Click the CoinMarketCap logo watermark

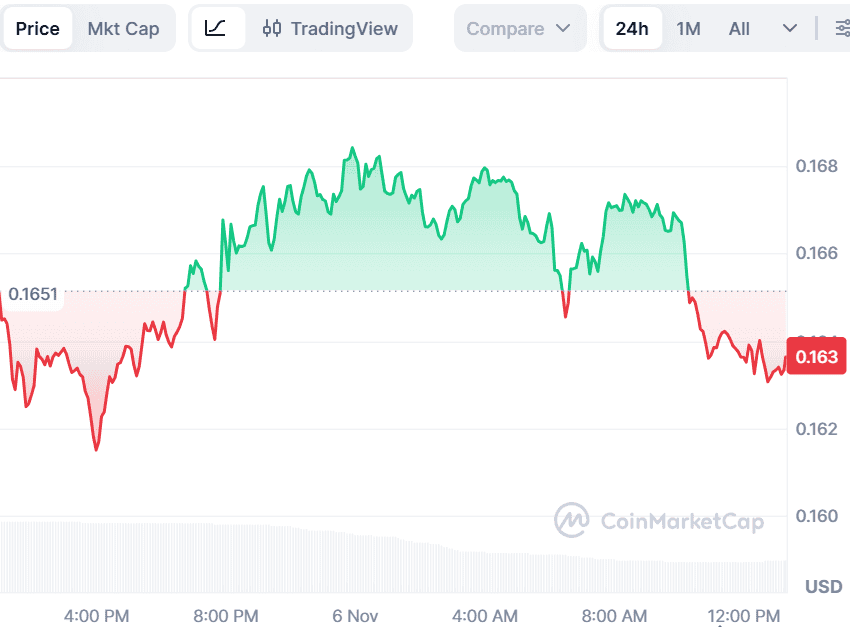coord(660,521)
